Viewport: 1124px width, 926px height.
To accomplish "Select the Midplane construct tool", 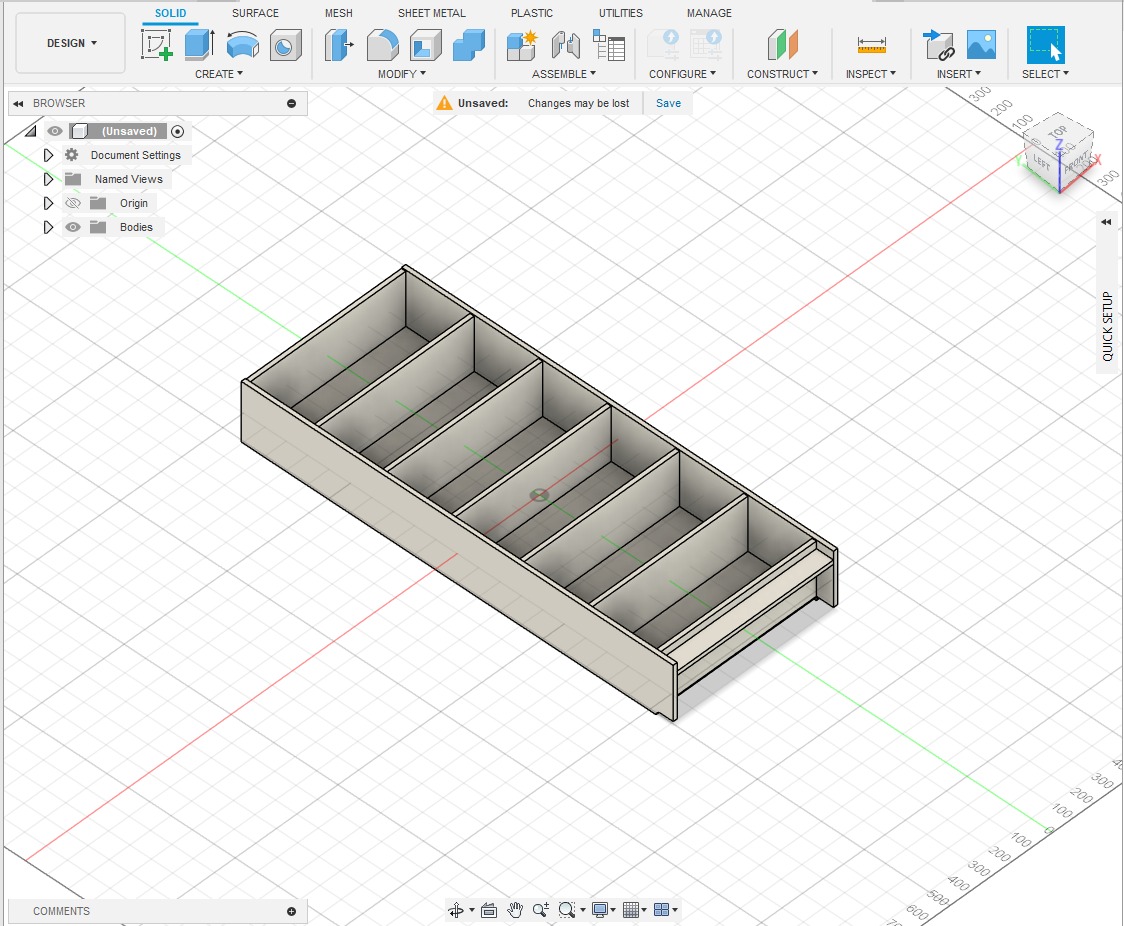I will pos(782,44).
